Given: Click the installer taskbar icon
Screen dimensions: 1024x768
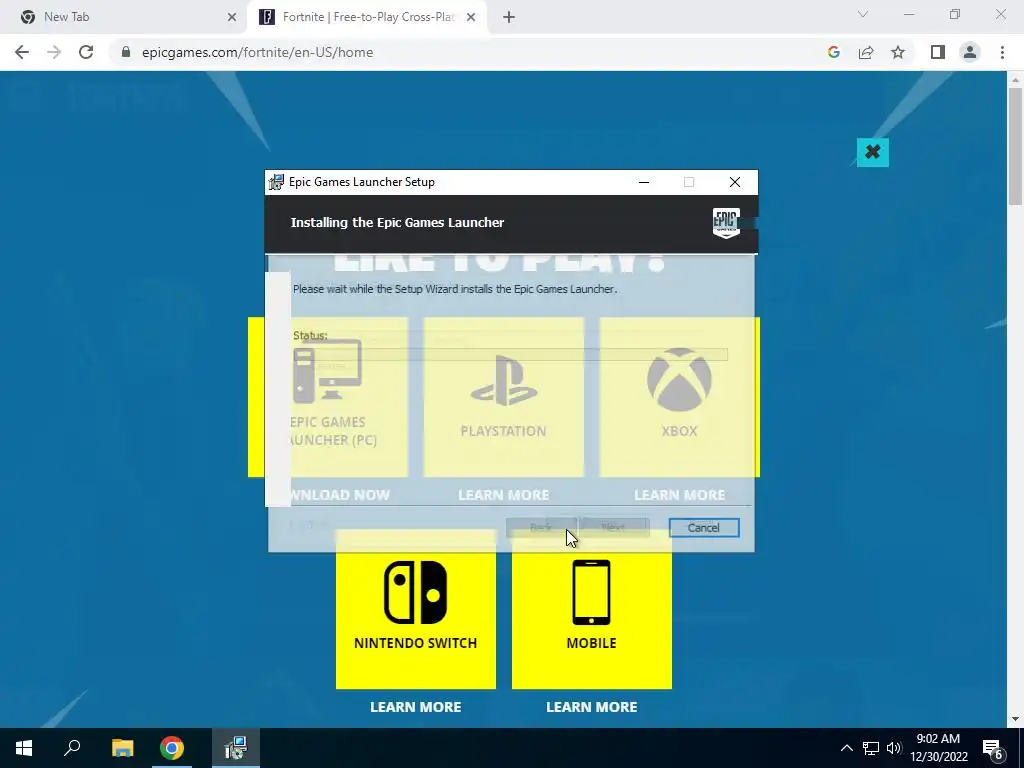Looking at the screenshot, I should point(236,748).
